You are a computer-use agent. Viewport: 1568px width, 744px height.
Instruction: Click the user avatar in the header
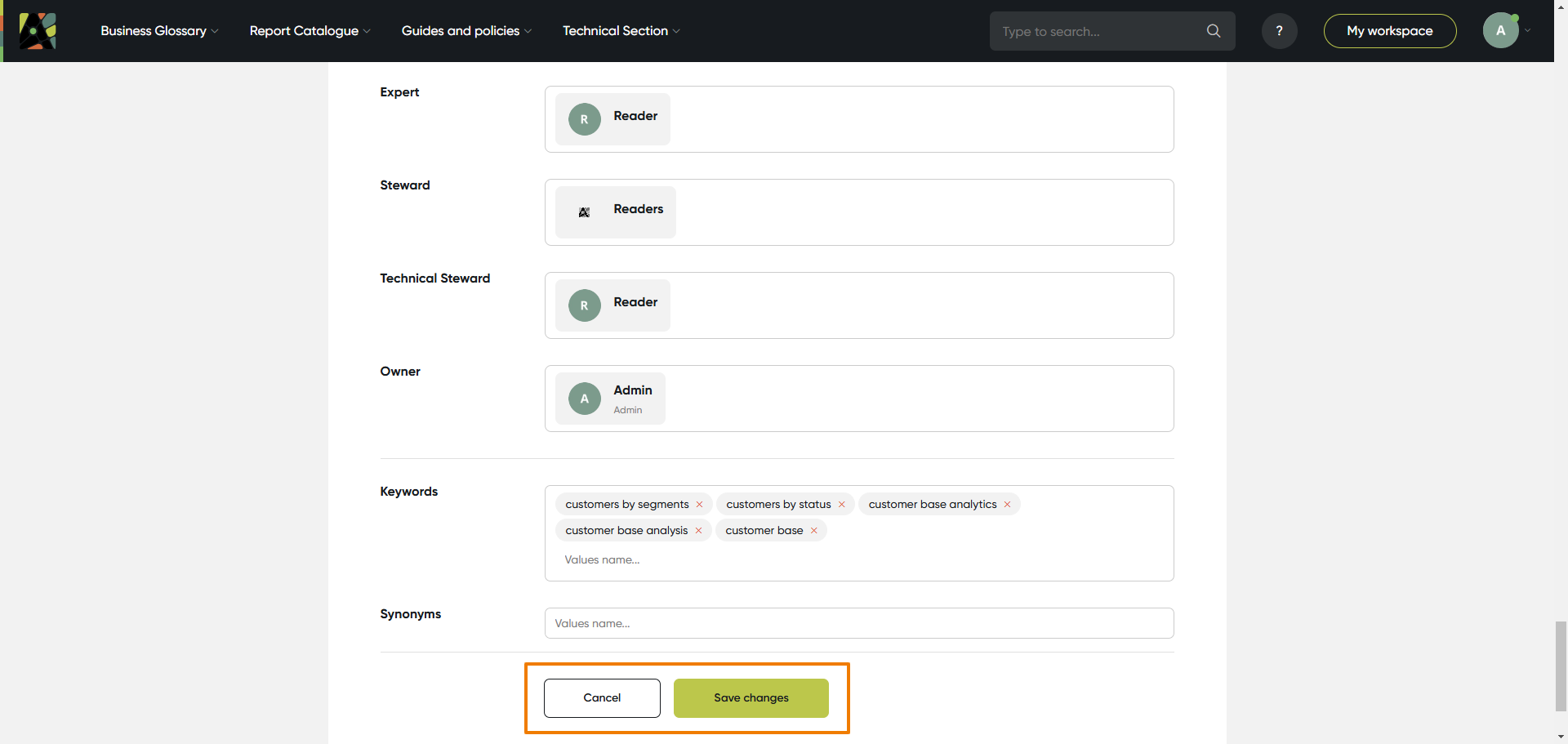tap(1500, 31)
